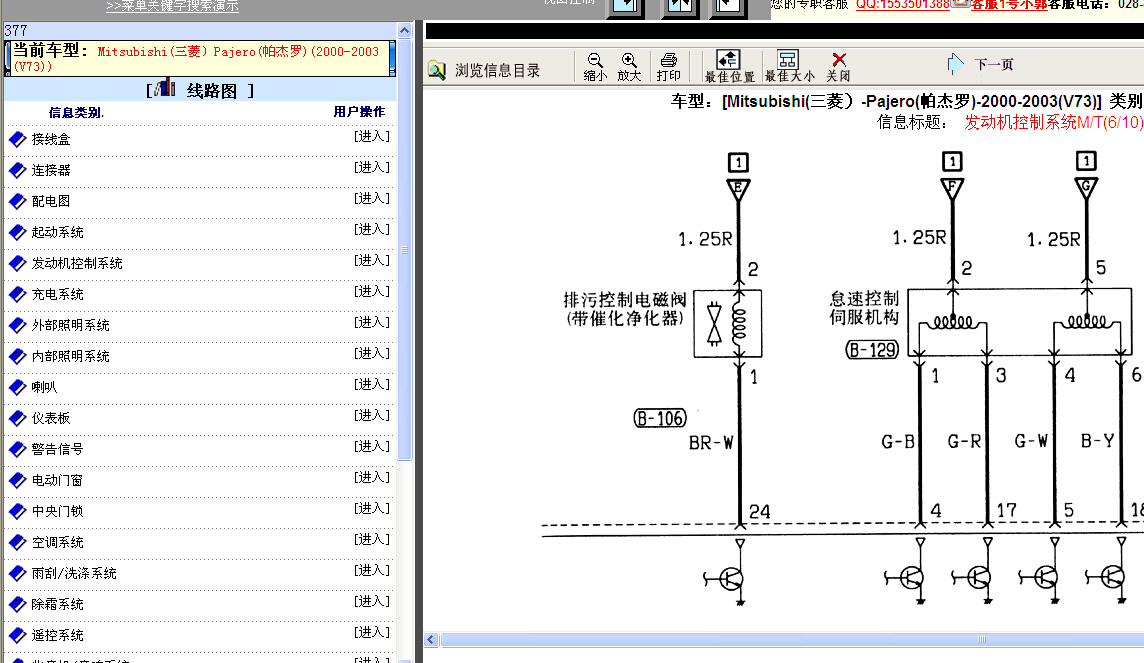Click the 客服1号小郭 service link
Image resolution: width=1144 pixels, height=663 pixels.
[x=1009, y=4]
